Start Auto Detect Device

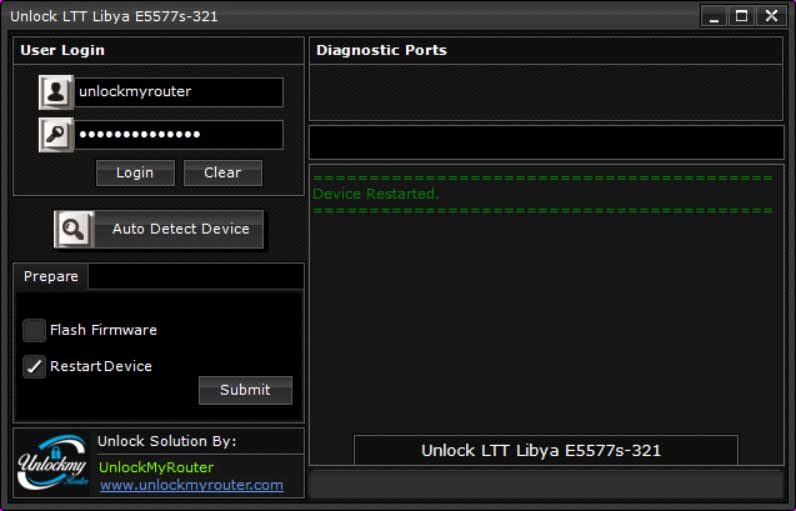point(159,229)
